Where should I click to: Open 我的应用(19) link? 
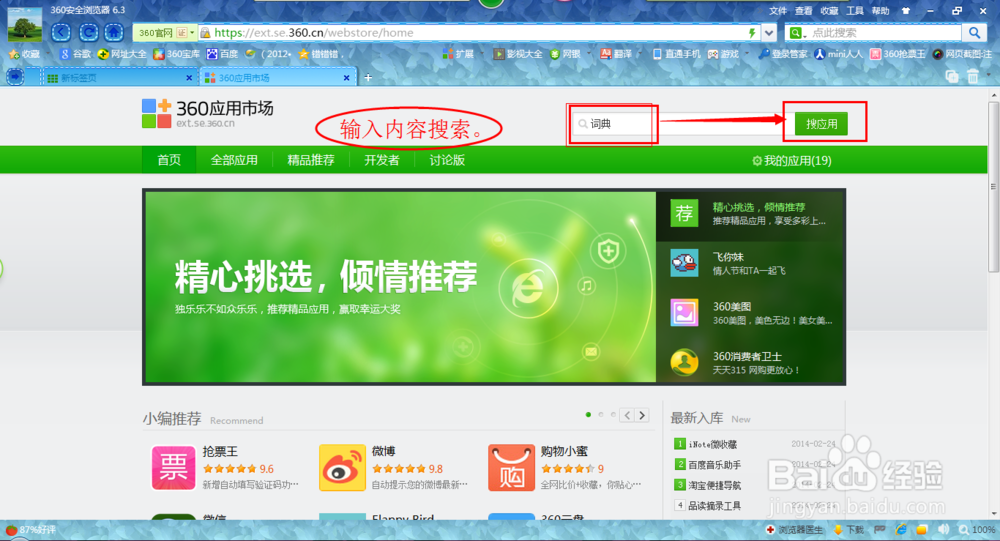[x=791, y=161]
